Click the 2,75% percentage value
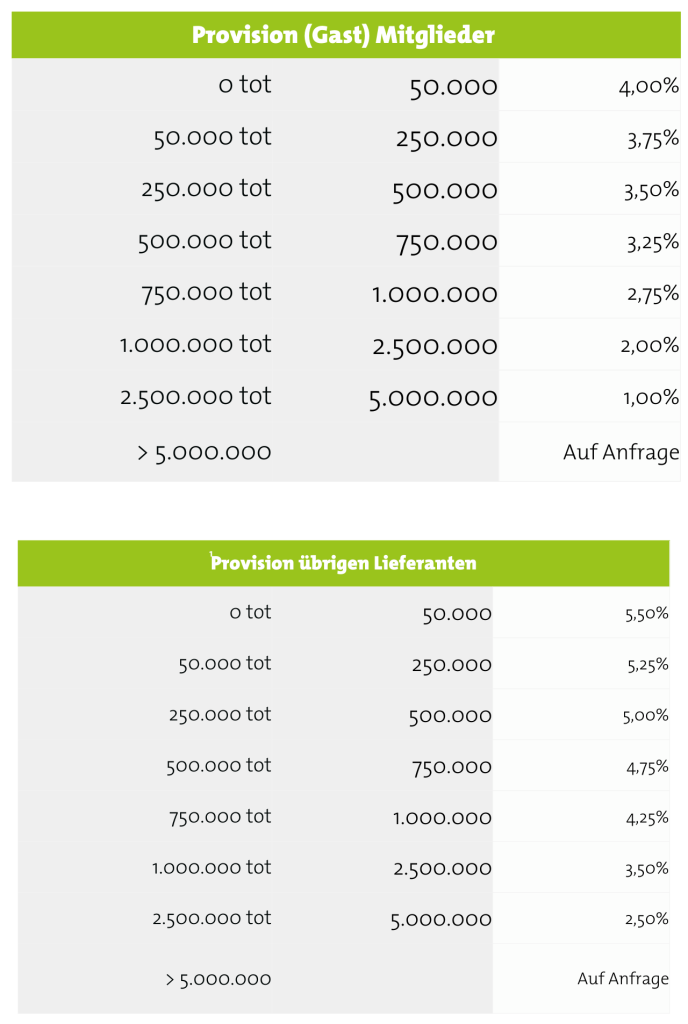Image resolution: width=688 pixels, height=1024 pixels. tap(652, 294)
